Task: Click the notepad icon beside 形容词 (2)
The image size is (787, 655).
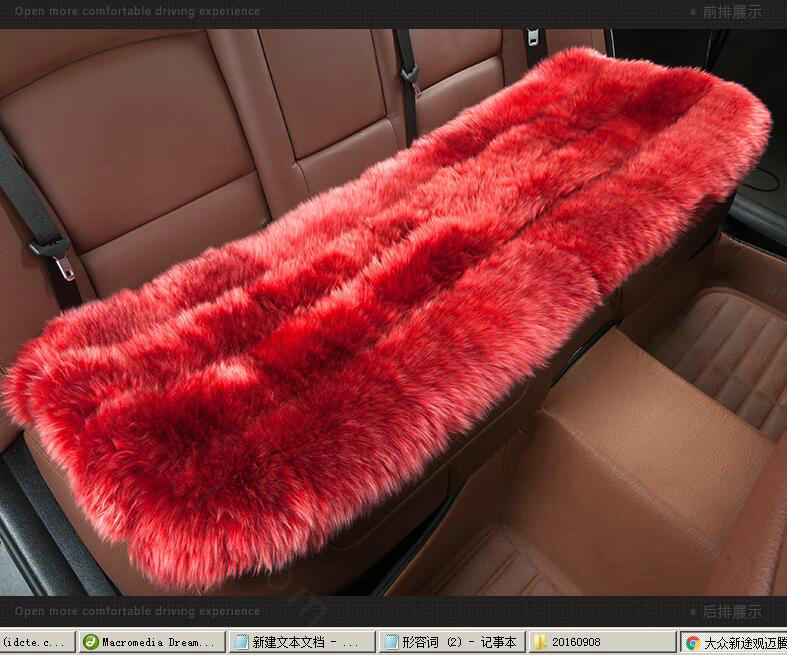Action: 391,642
